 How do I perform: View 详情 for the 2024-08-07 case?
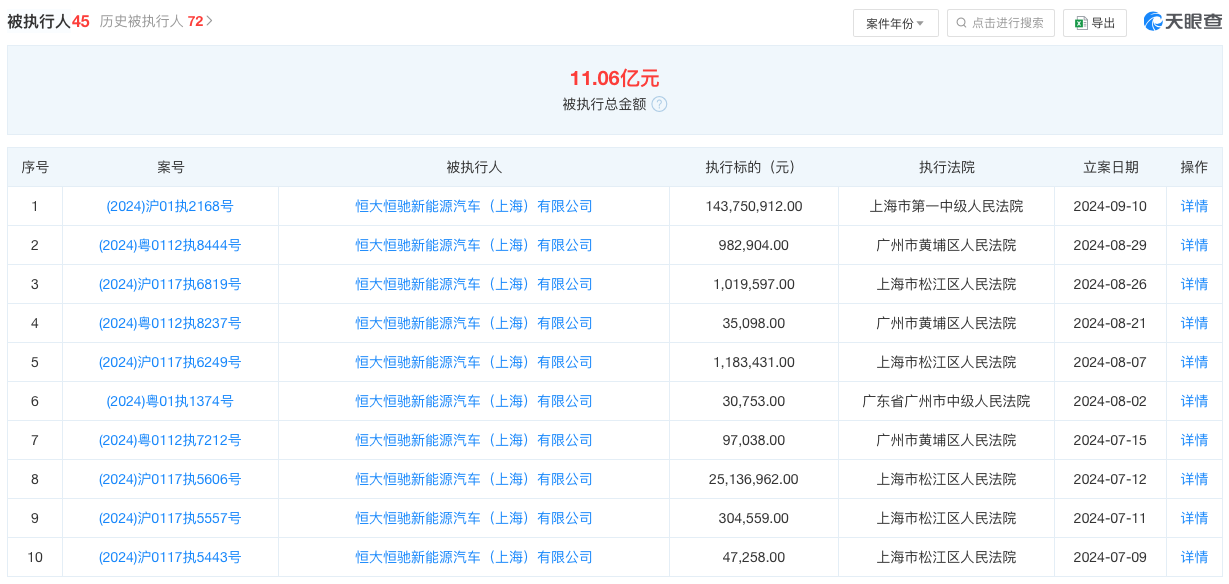tap(1194, 362)
